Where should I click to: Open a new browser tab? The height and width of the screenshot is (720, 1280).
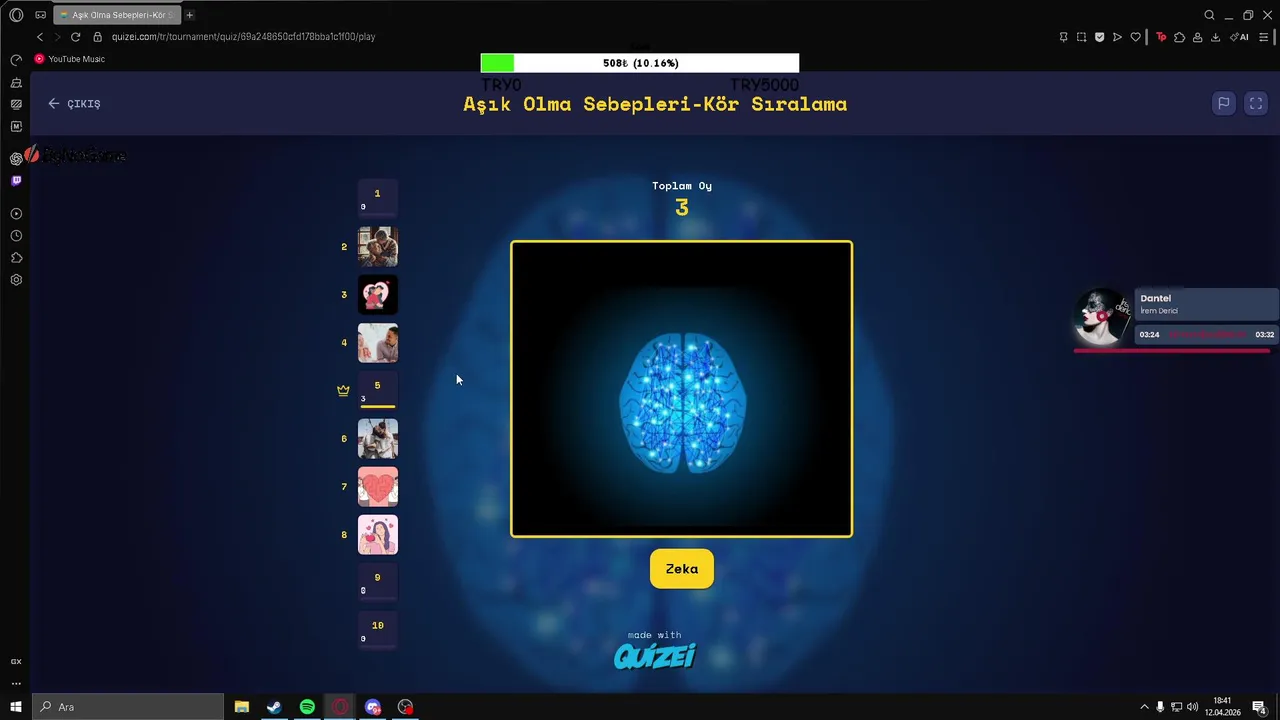pyautogui.click(x=189, y=15)
